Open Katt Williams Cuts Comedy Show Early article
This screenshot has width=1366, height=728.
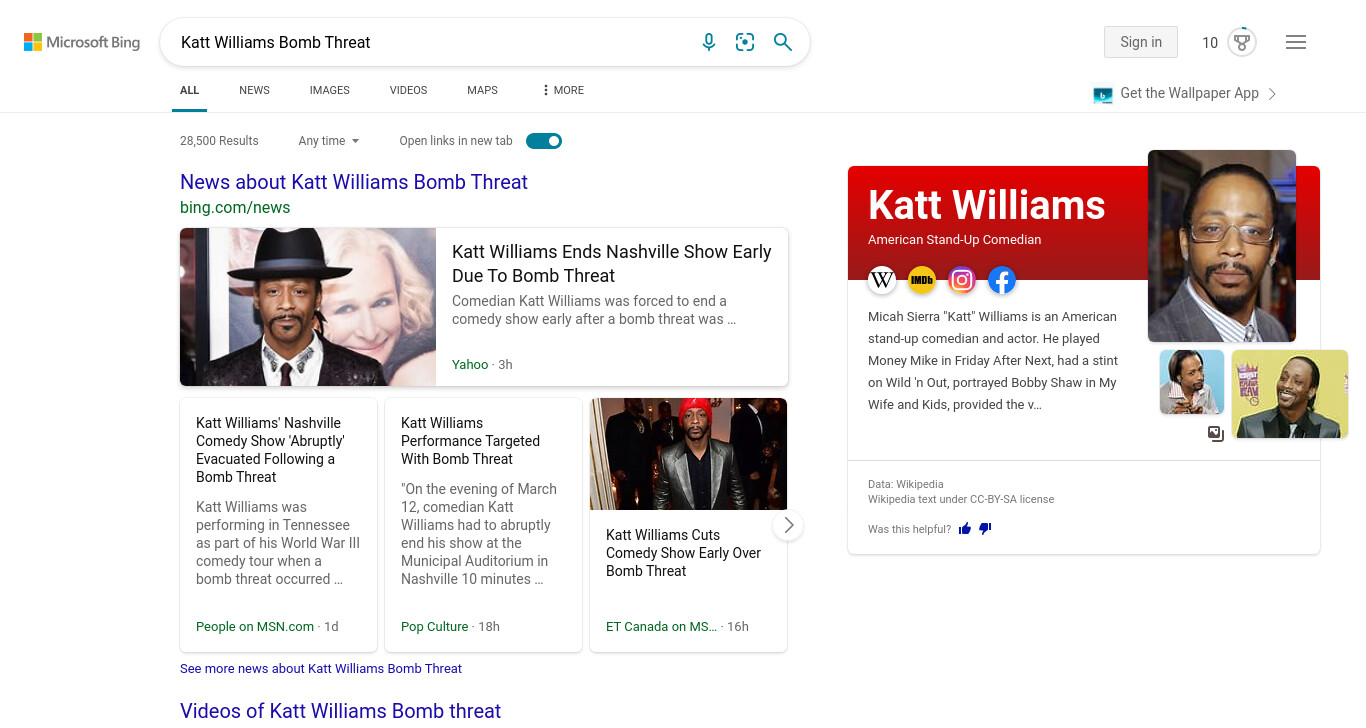(684, 553)
